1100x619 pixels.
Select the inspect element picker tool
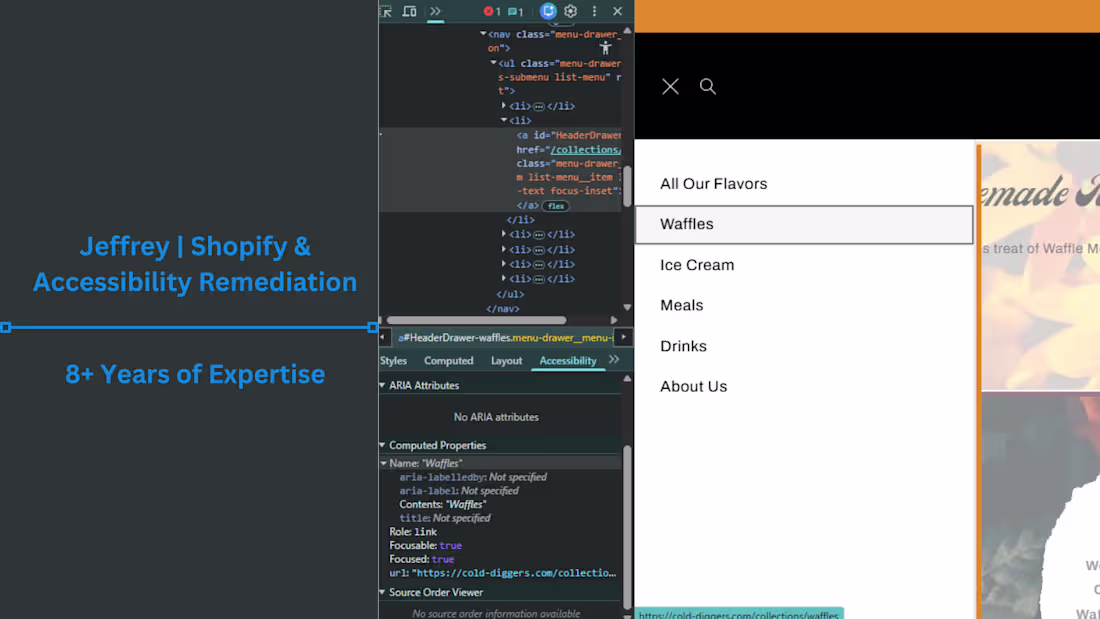coord(386,11)
